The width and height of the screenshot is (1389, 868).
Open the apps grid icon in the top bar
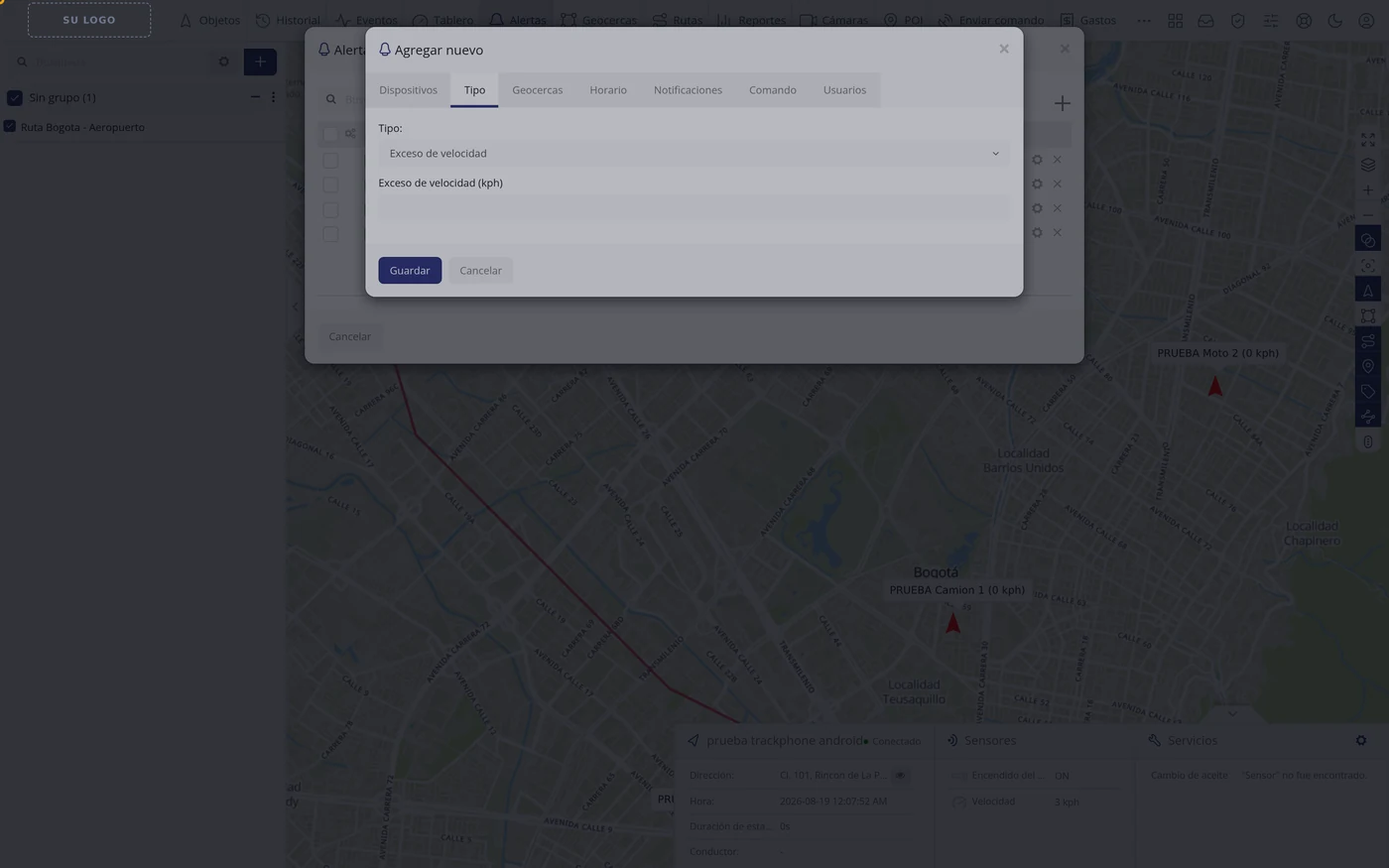1175,20
